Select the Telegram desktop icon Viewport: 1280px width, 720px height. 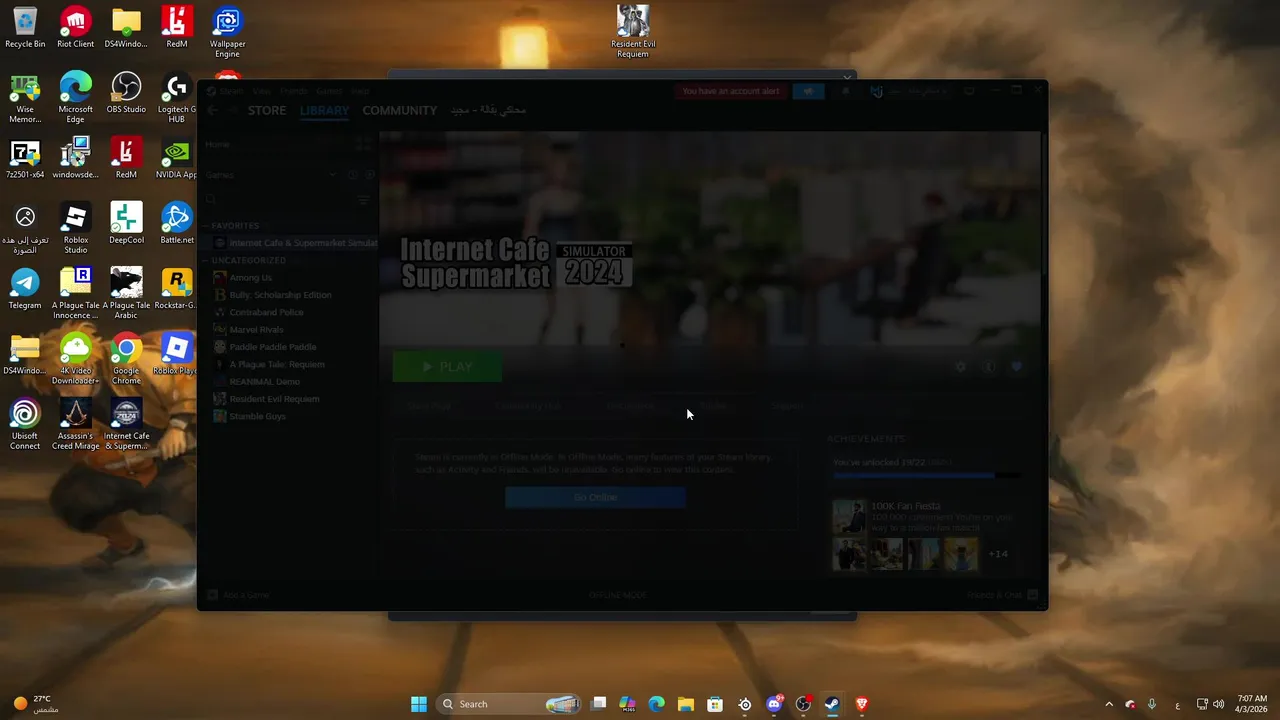pos(25,290)
